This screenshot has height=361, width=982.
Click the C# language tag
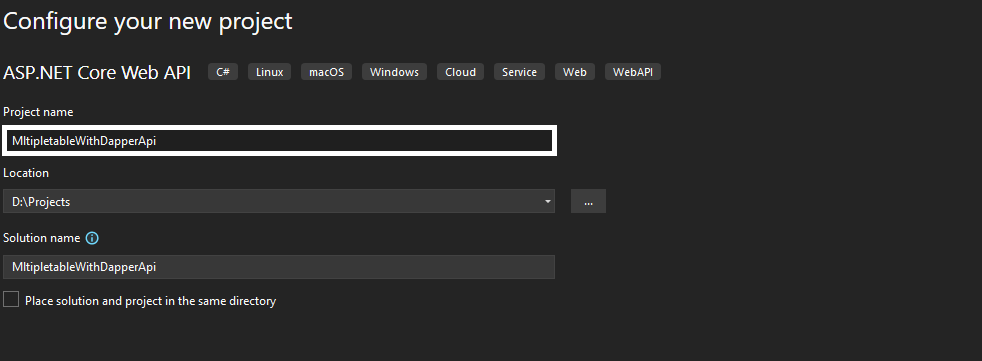point(223,72)
